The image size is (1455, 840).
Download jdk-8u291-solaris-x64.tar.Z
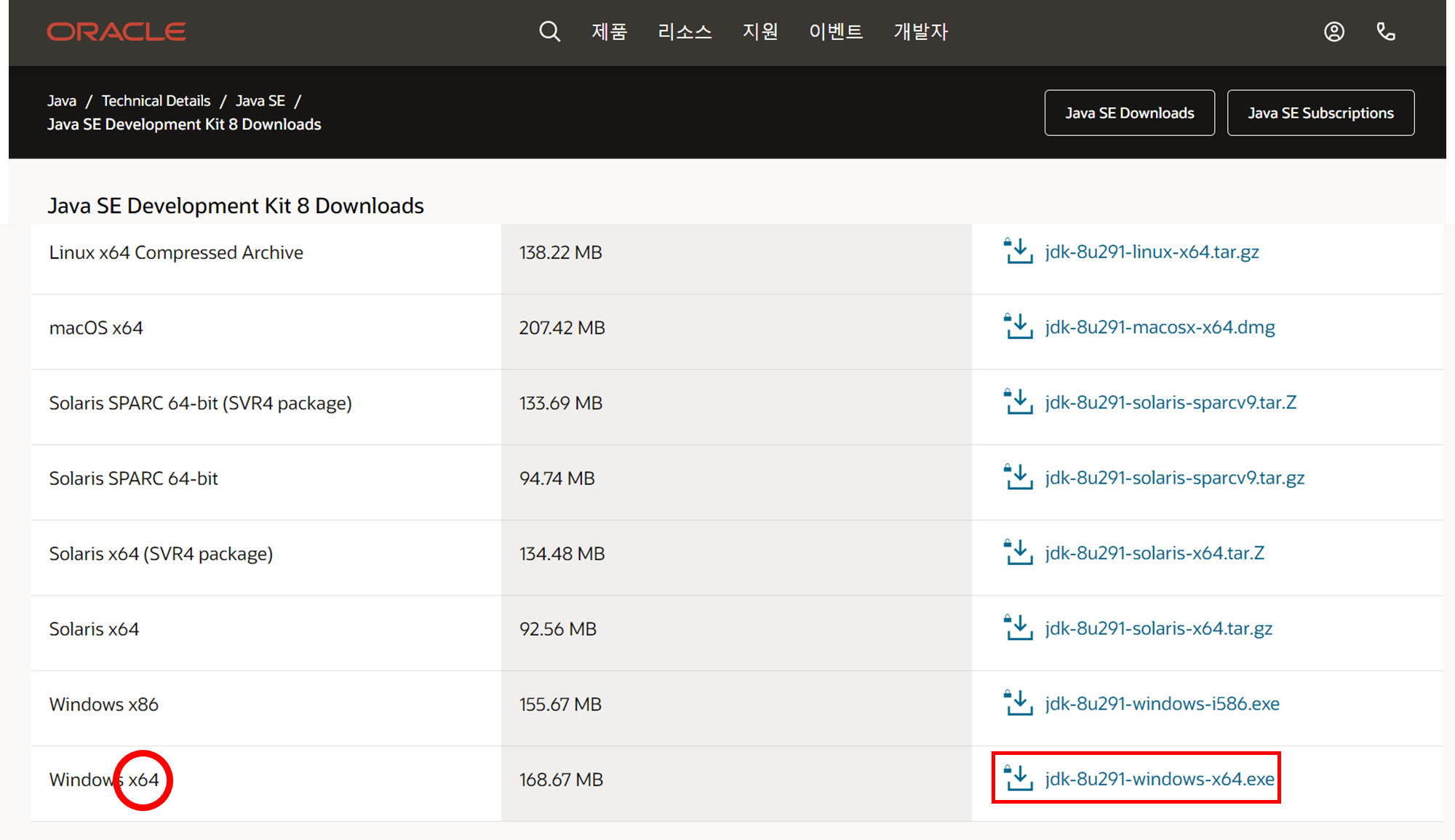coord(1155,553)
